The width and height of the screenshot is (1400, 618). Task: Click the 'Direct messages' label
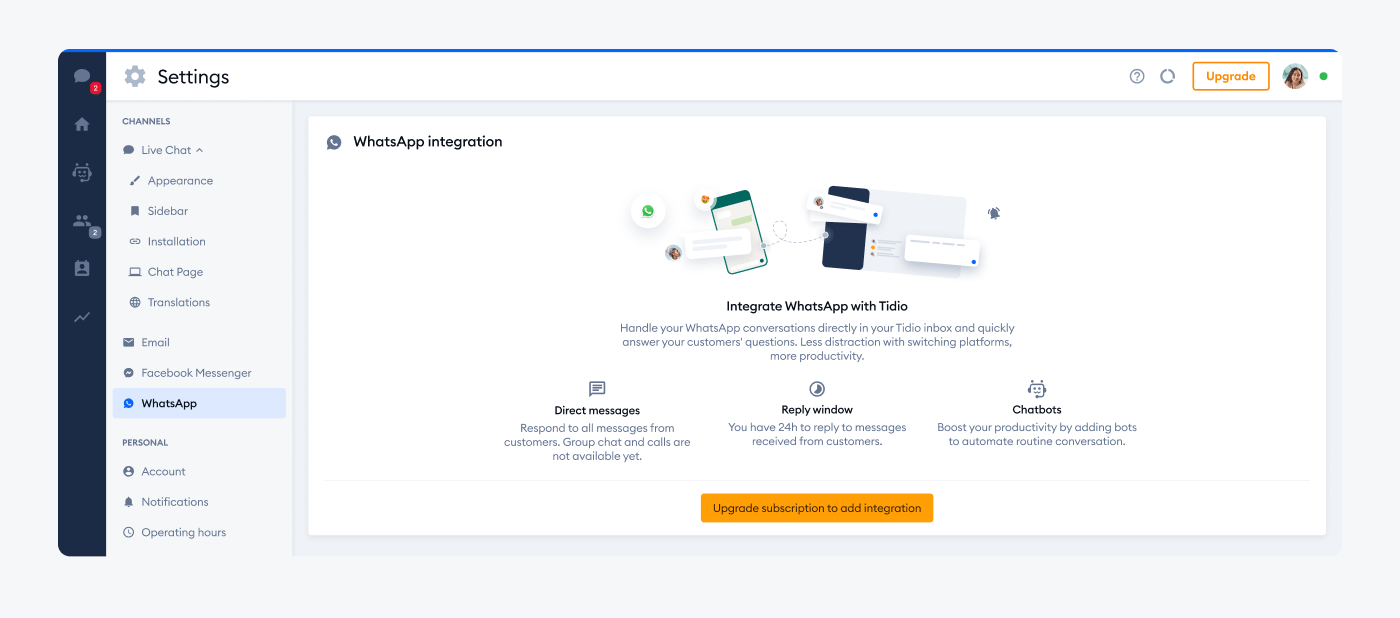[597, 410]
